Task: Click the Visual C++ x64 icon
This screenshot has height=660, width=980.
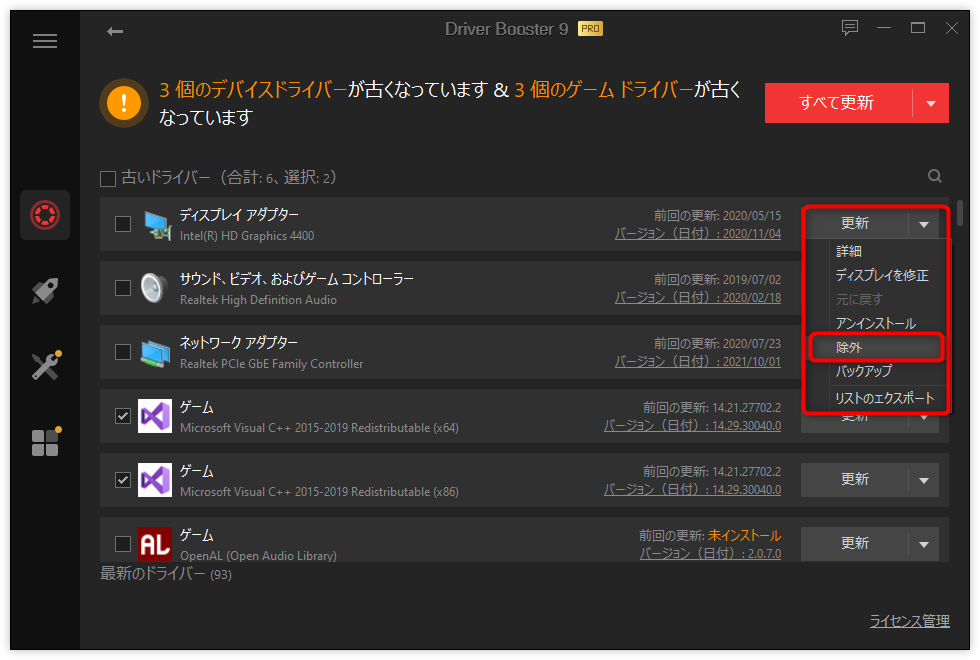Action: (154, 416)
